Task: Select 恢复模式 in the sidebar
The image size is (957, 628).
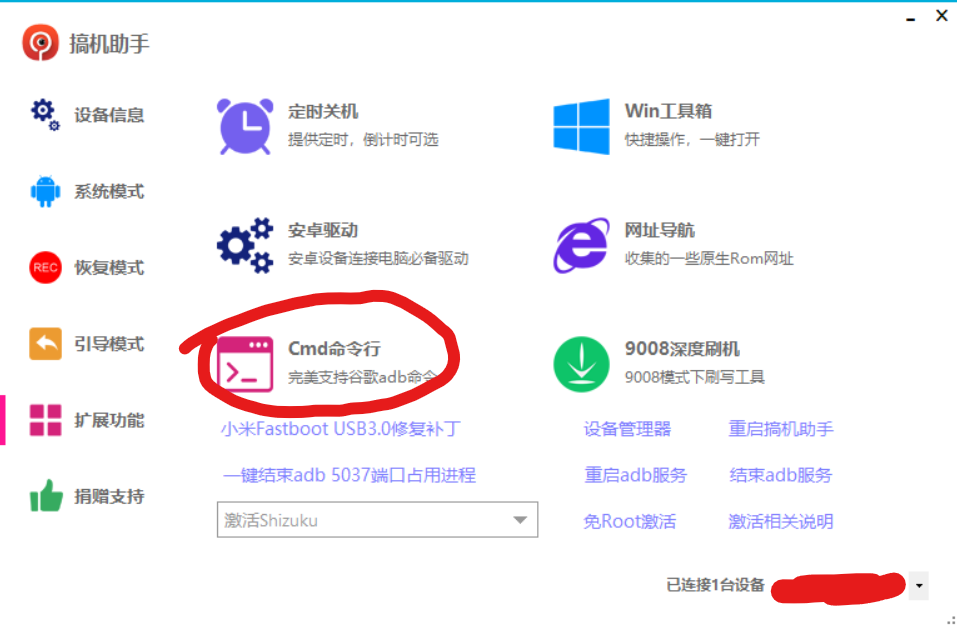Action: pyautogui.click(x=108, y=268)
